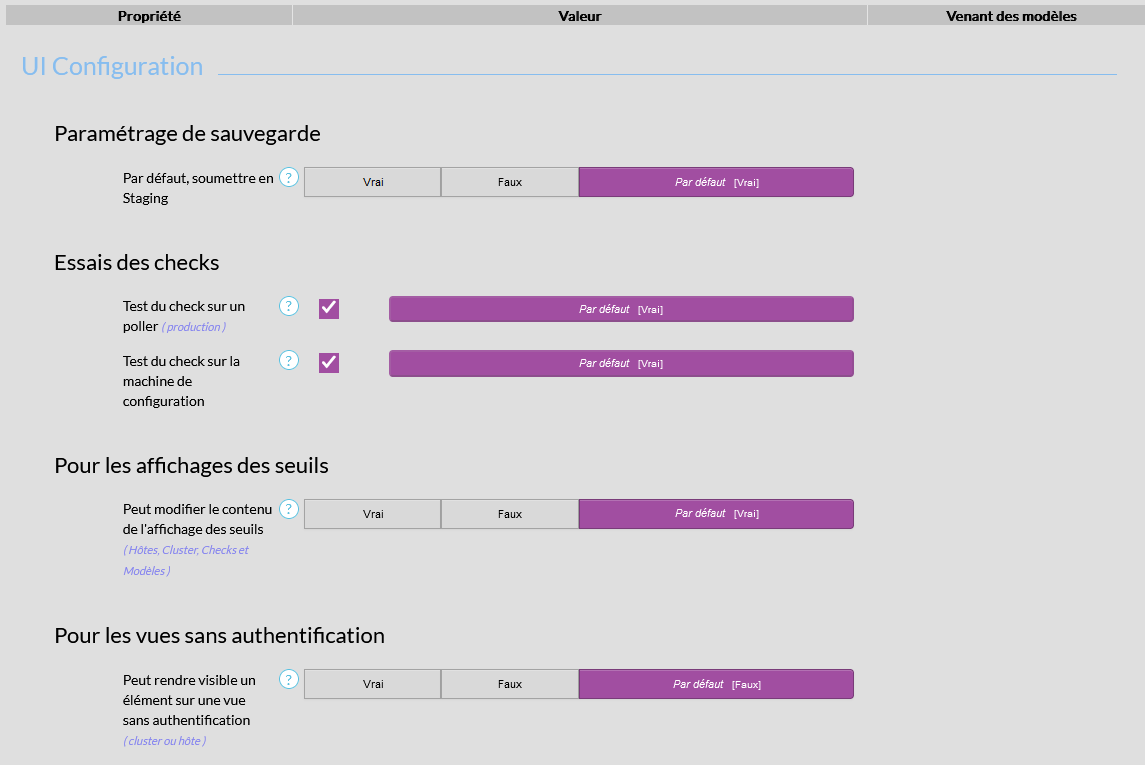Click help icon for 'affichage des seuils' setting
The height and width of the screenshot is (765, 1145).
coord(289,509)
